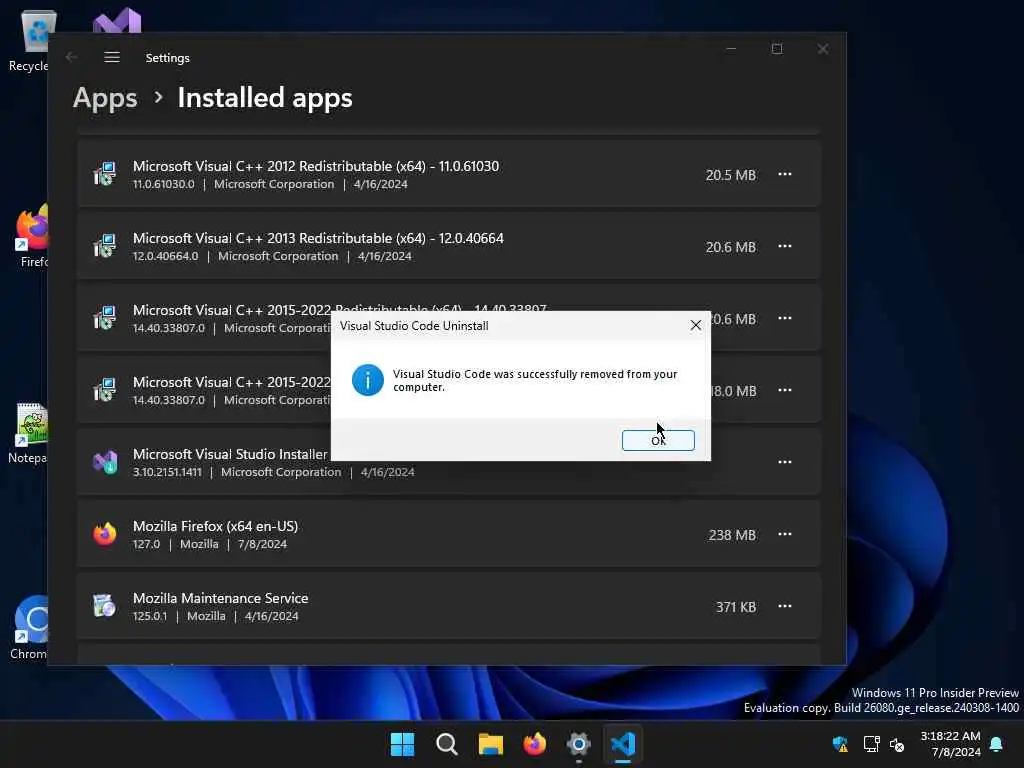Open network status tray icon
The height and width of the screenshot is (768, 1024).
(871, 744)
